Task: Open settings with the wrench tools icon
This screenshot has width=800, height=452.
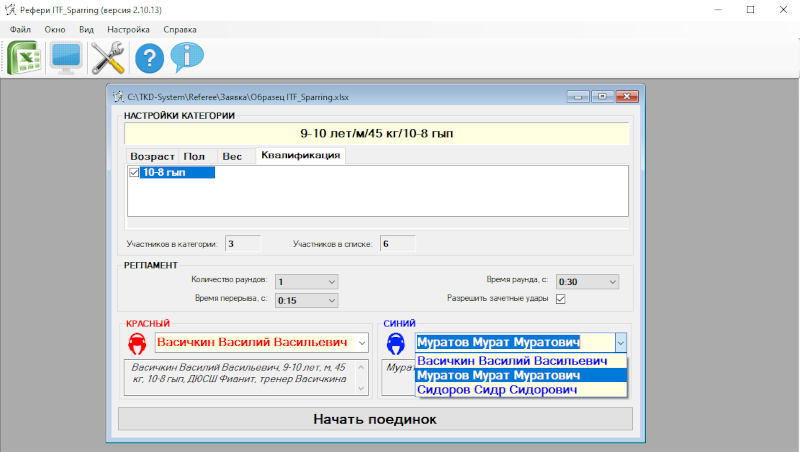Action: coord(106,58)
